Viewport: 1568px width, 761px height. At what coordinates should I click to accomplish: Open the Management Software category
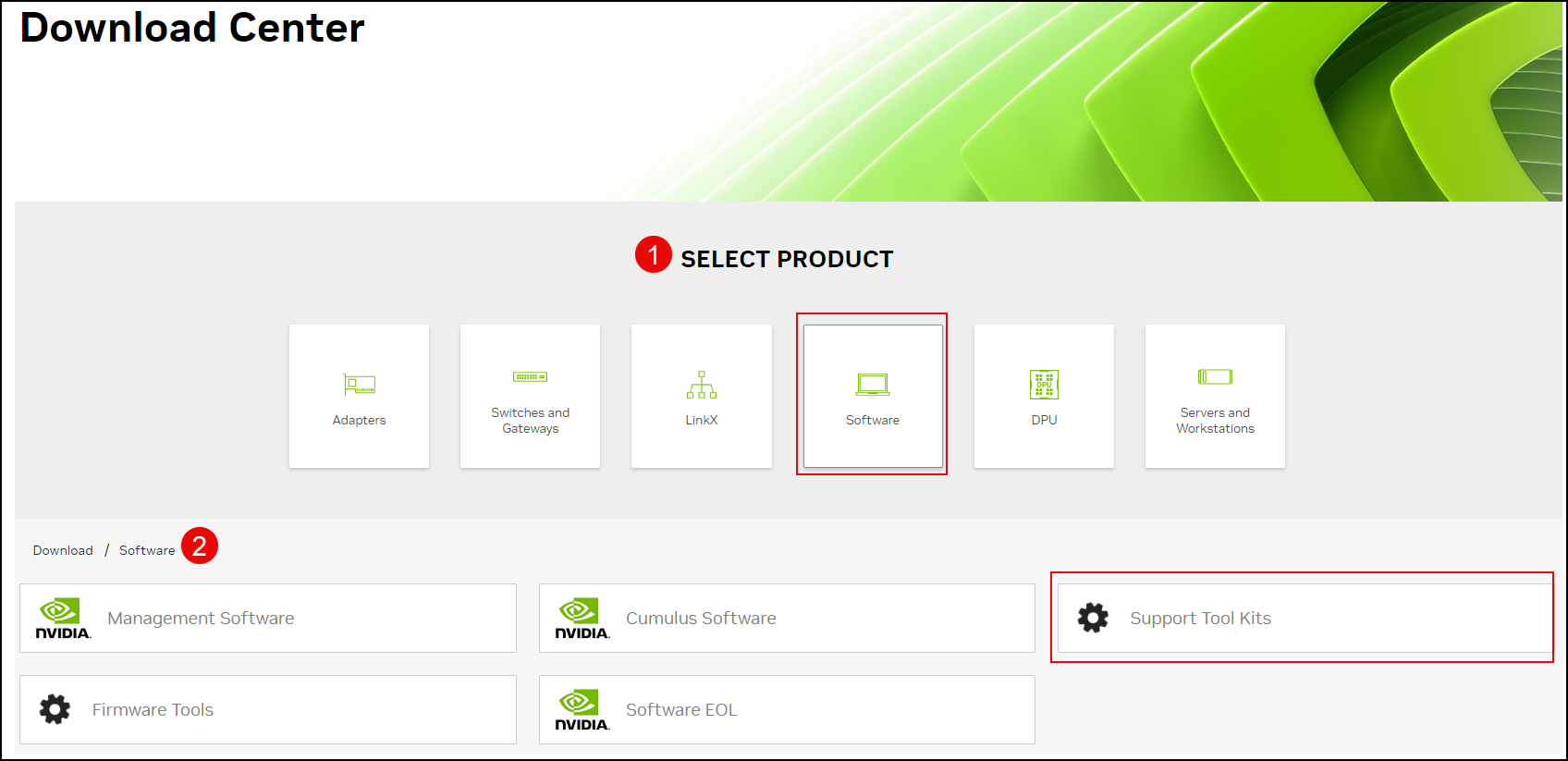[268, 618]
